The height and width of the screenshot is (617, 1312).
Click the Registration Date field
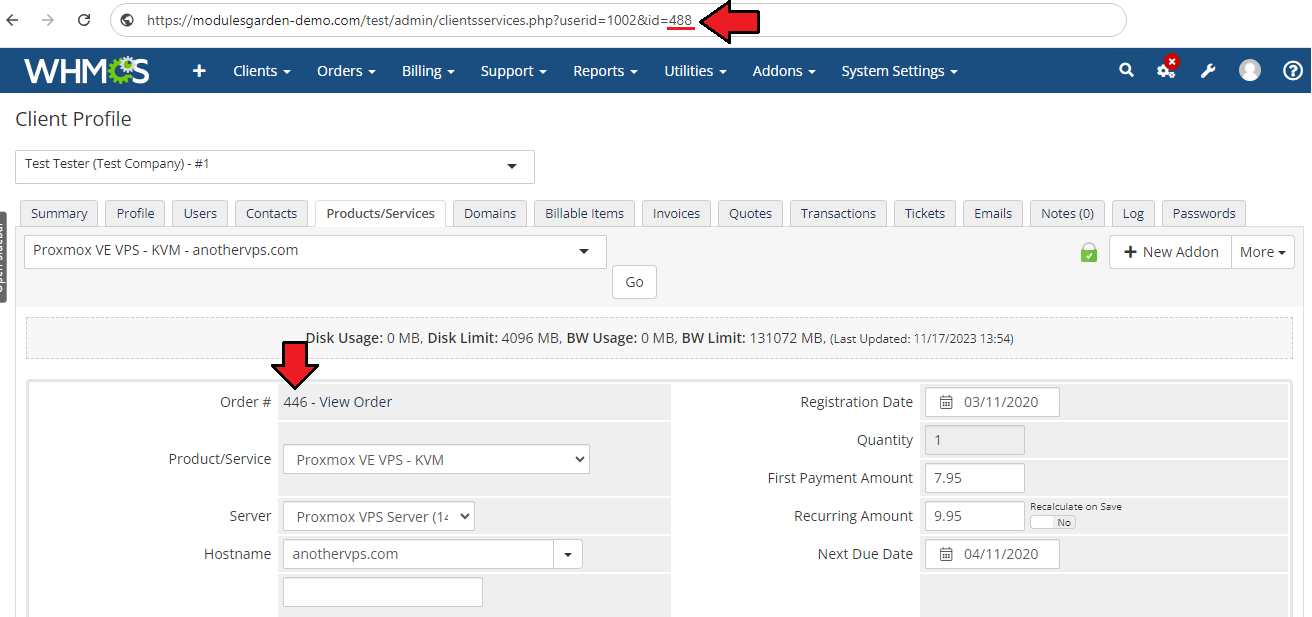992,402
